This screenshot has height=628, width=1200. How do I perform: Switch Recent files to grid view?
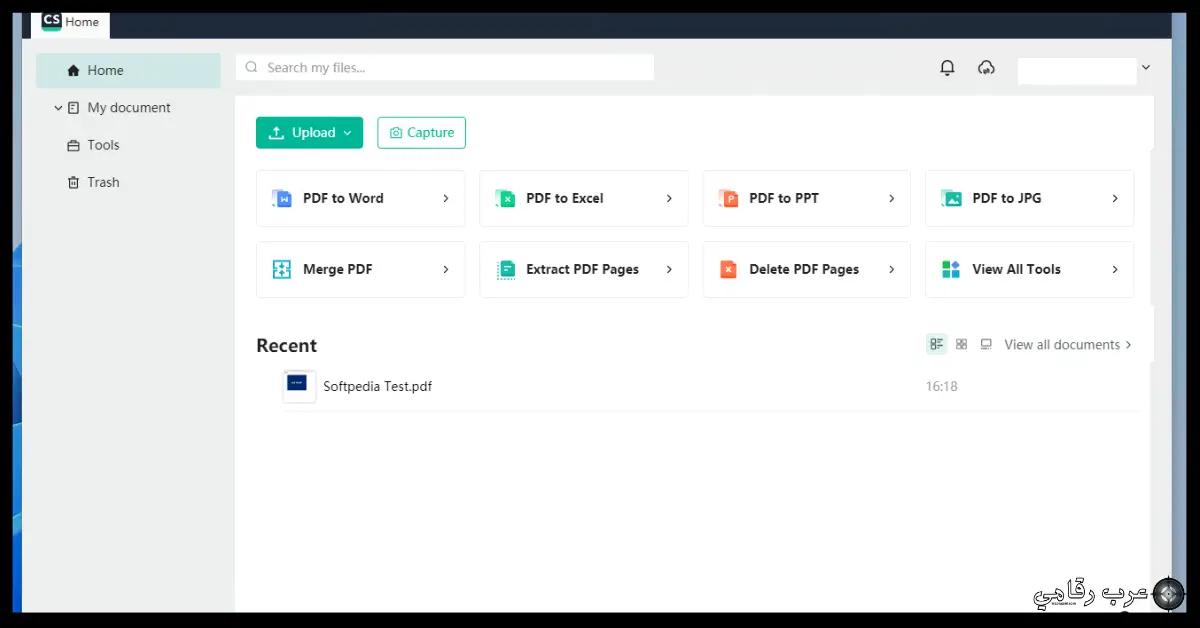pos(961,343)
